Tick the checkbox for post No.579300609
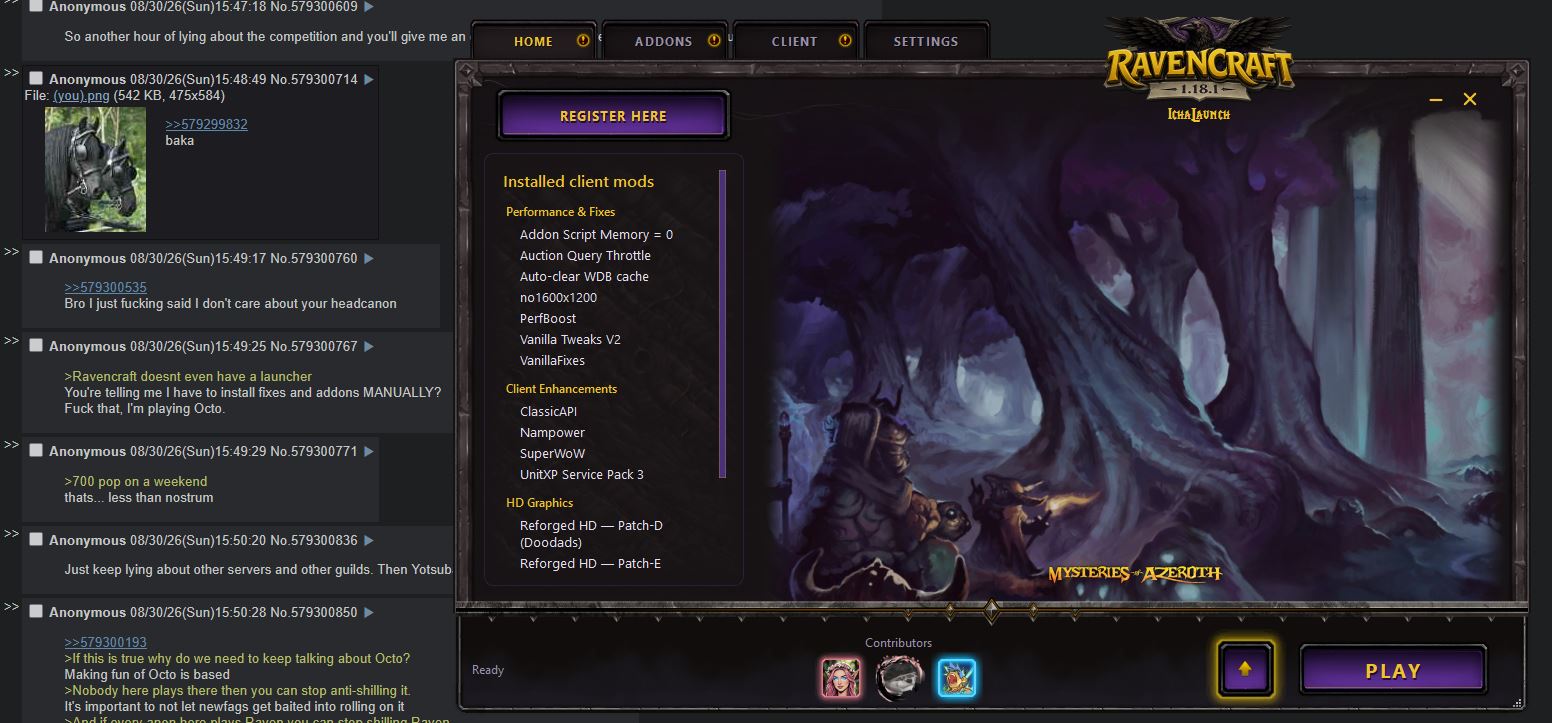This screenshot has height=723, width=1552. [x=36, y=6]
